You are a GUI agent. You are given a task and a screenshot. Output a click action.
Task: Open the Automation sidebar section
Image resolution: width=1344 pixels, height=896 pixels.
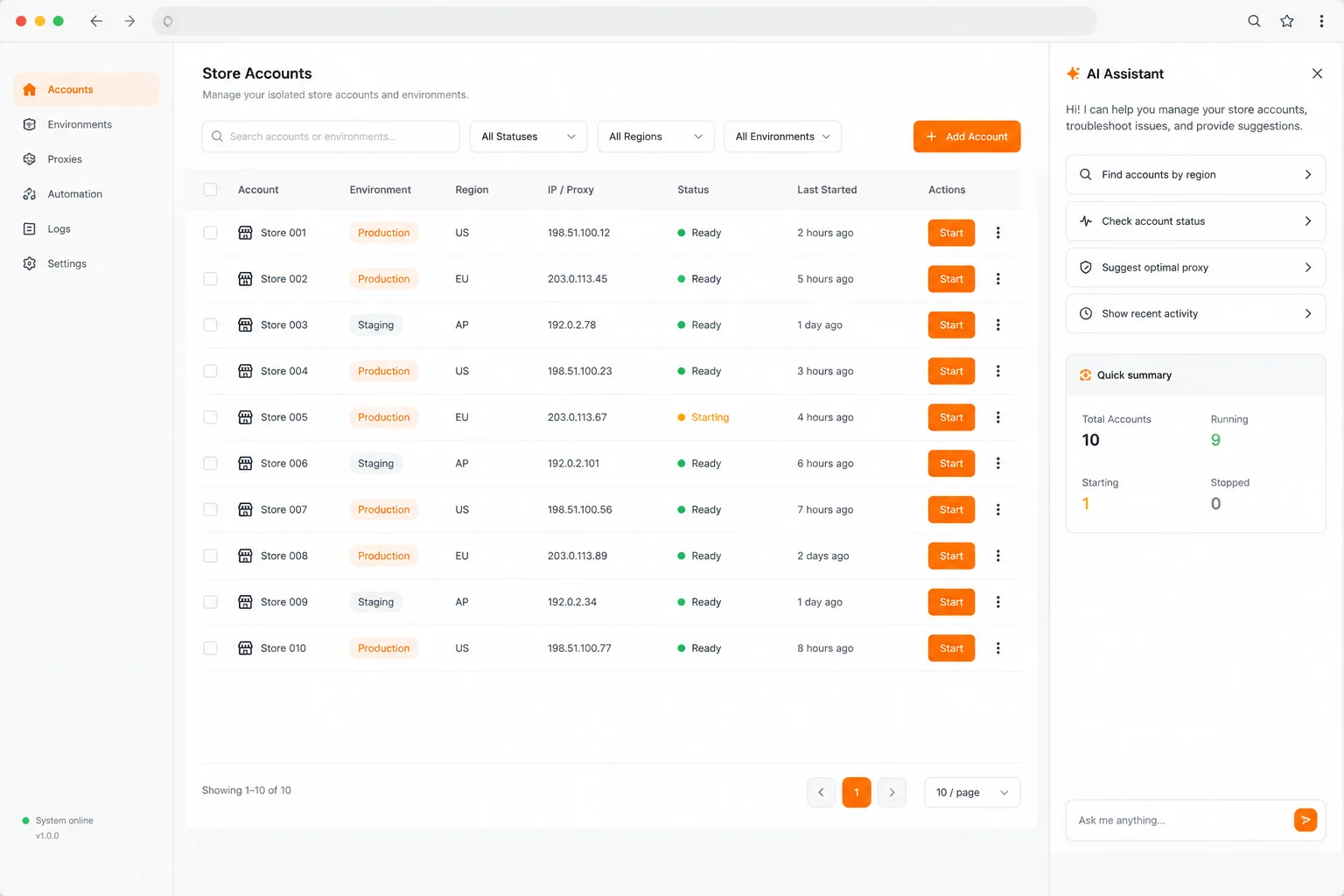pos(86,194)
